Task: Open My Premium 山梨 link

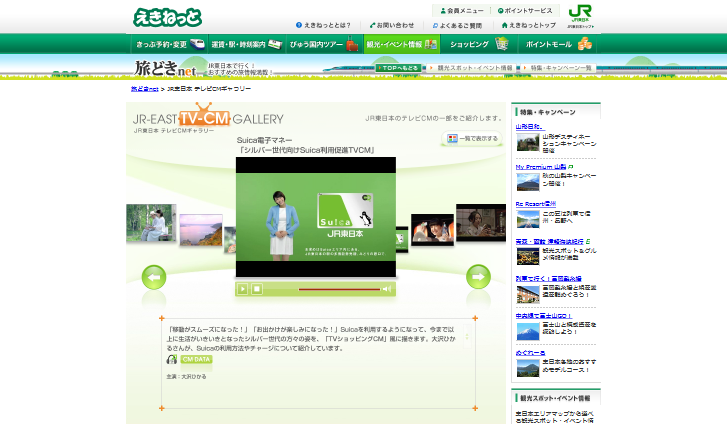Action: pyautogui.click(x=541, y=167)
